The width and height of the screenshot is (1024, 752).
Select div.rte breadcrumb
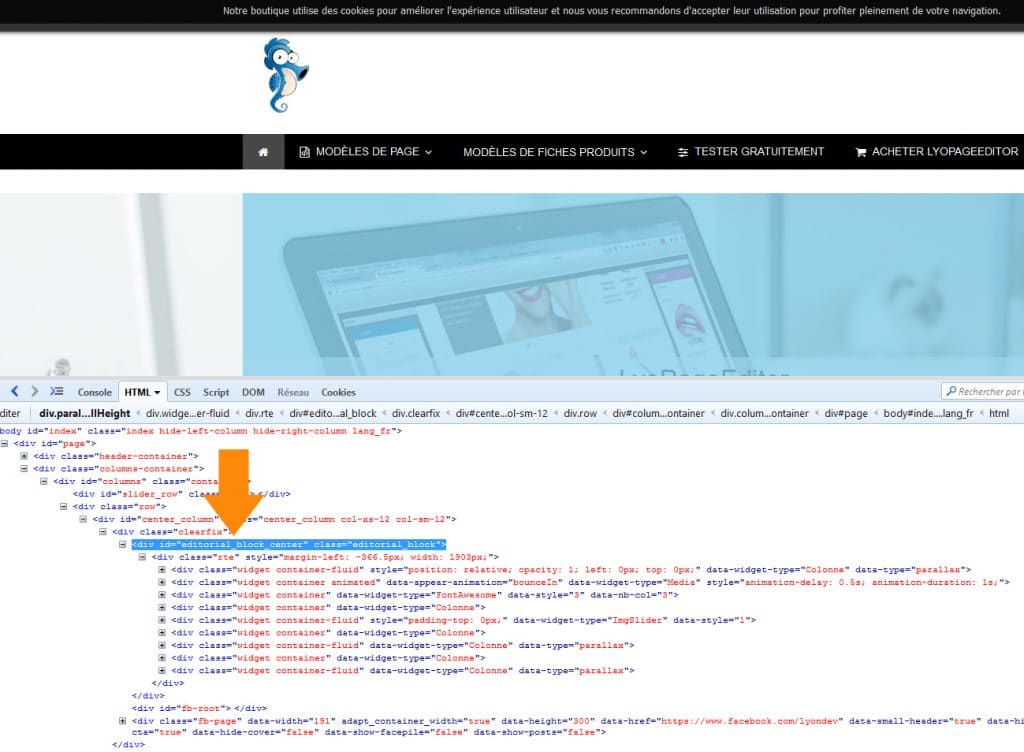click(x=259, y=413)
